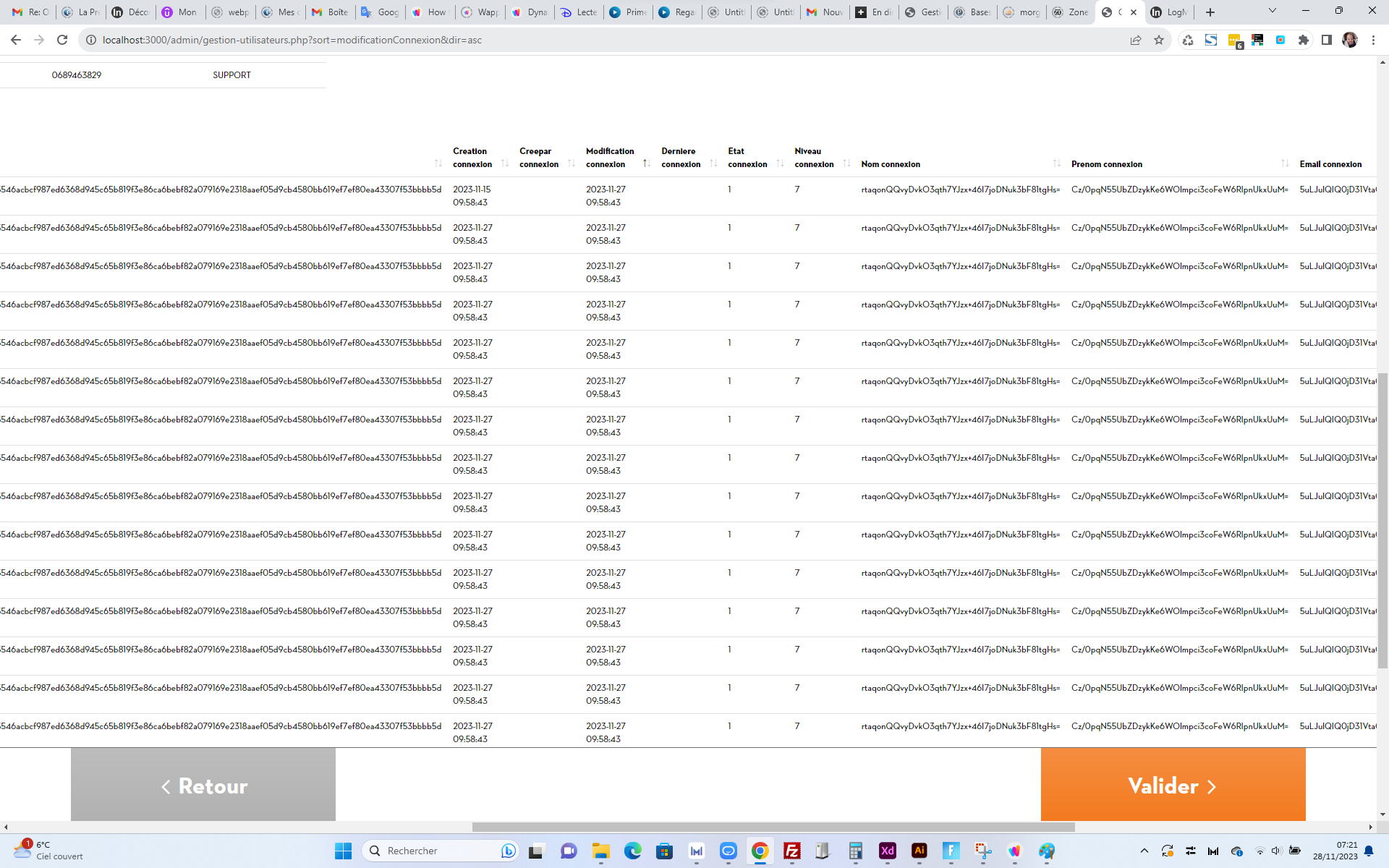Show hidden system tray icons
The height and width of the screenshot is (868, 1389).
[x=1144, y=851]
